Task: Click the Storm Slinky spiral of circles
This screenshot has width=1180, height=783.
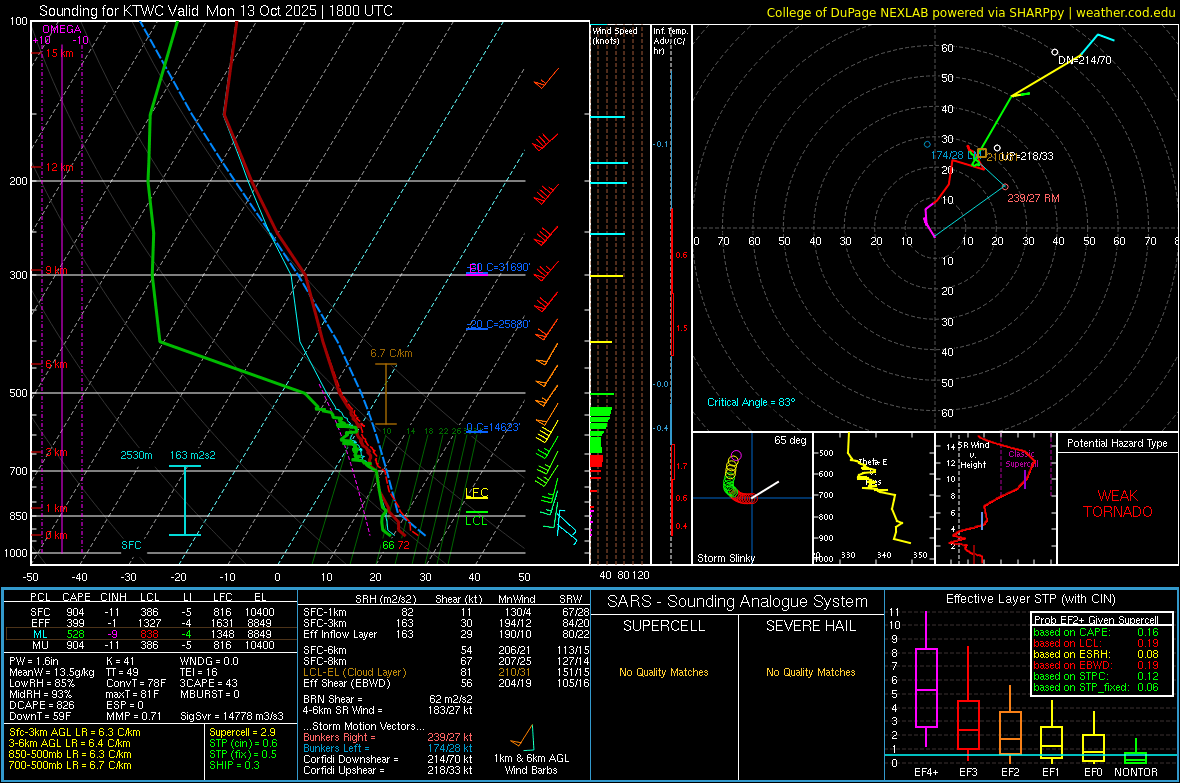Action: (x=737, y=478)
